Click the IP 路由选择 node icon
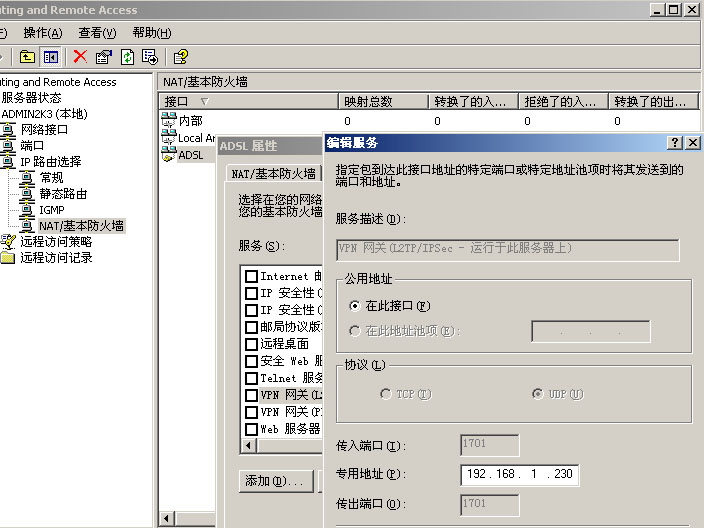 click(x=8, y=162)
